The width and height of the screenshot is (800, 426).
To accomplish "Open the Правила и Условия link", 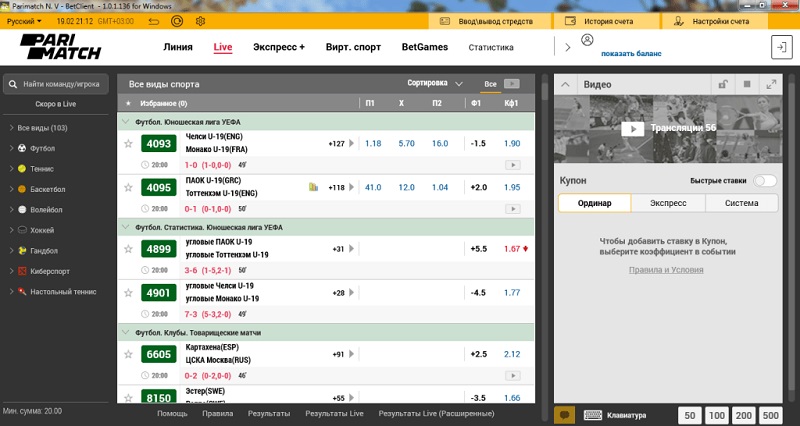I will point(667,270).
